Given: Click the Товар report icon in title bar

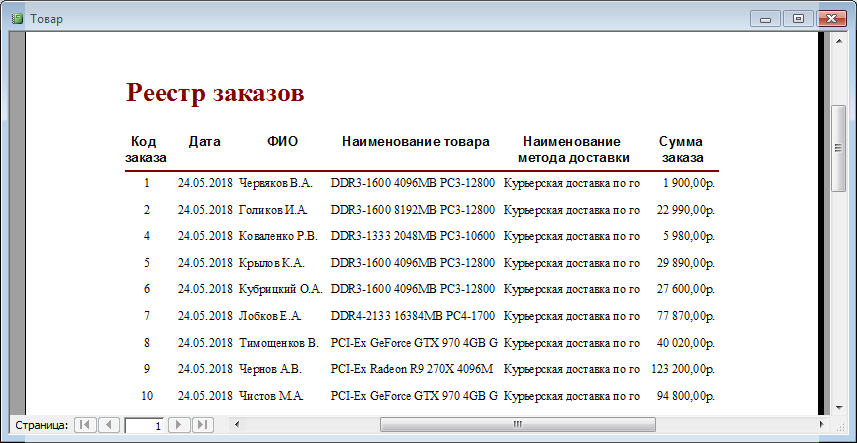Looking at the screenshot, I should (17, 18).
